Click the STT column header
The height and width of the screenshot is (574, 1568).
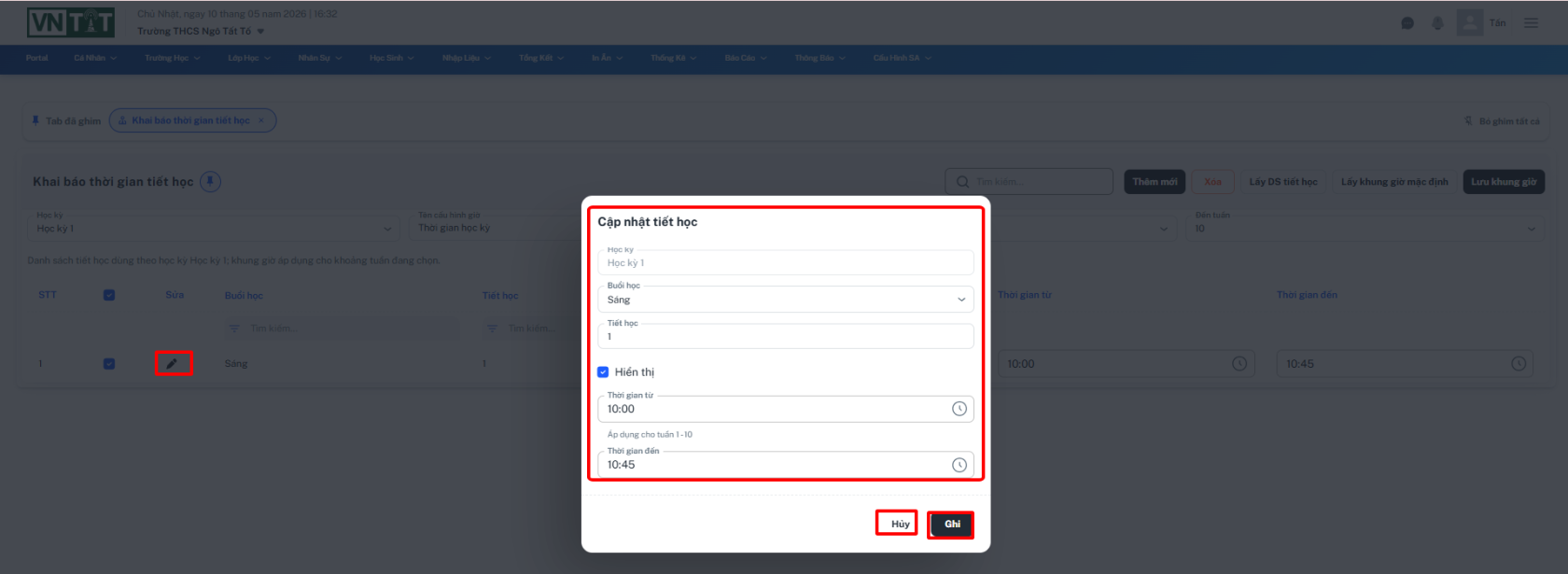(x=48, y=295)
